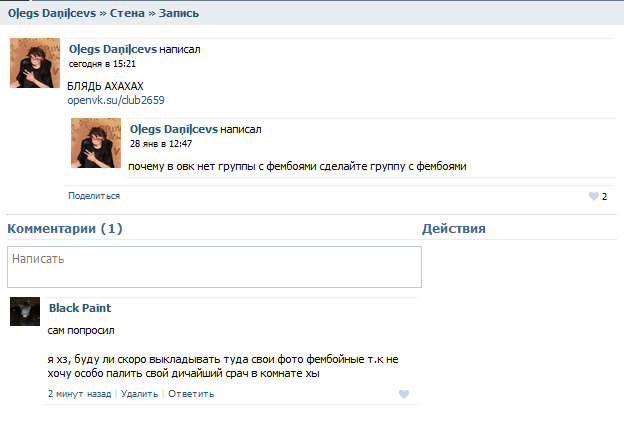Screen dimensions: 624x423
Task: Click the comment timestamp 2 минут назад
Action: [x=79, y=394]
